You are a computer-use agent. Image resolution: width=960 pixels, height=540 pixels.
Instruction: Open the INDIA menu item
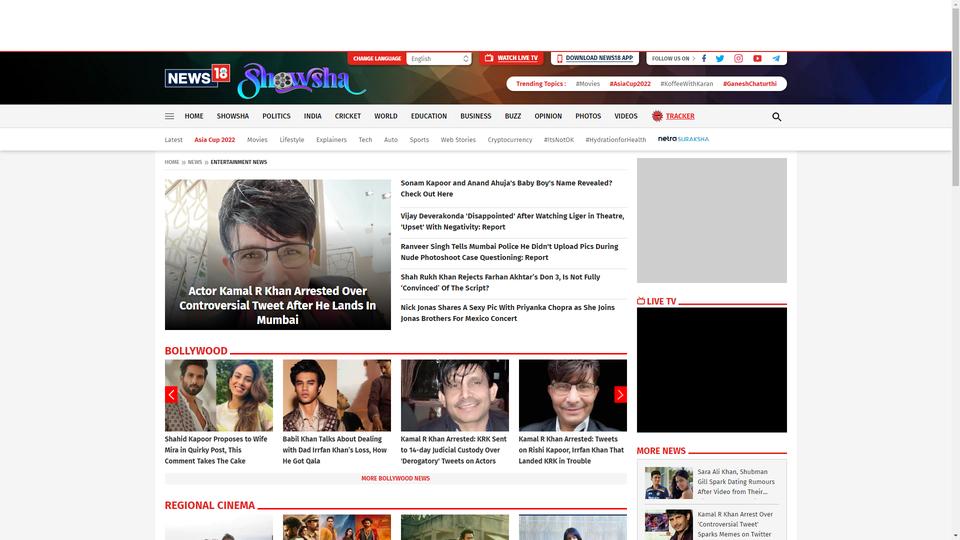pos(312,116)
